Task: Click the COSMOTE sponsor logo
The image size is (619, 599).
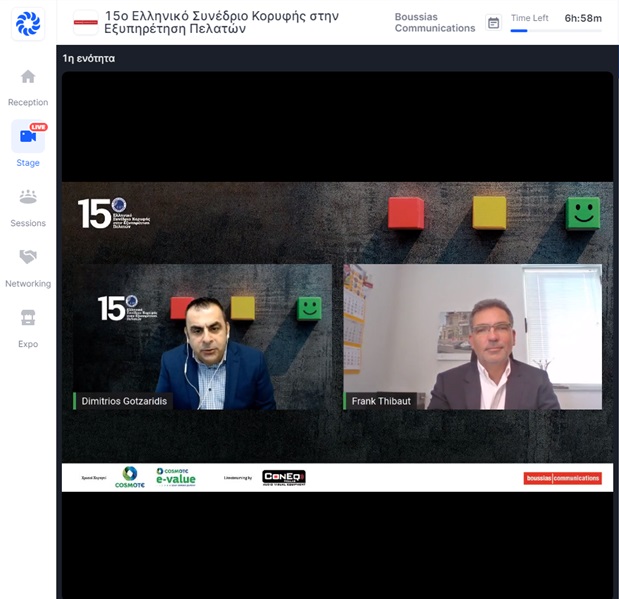Action: 129,477
